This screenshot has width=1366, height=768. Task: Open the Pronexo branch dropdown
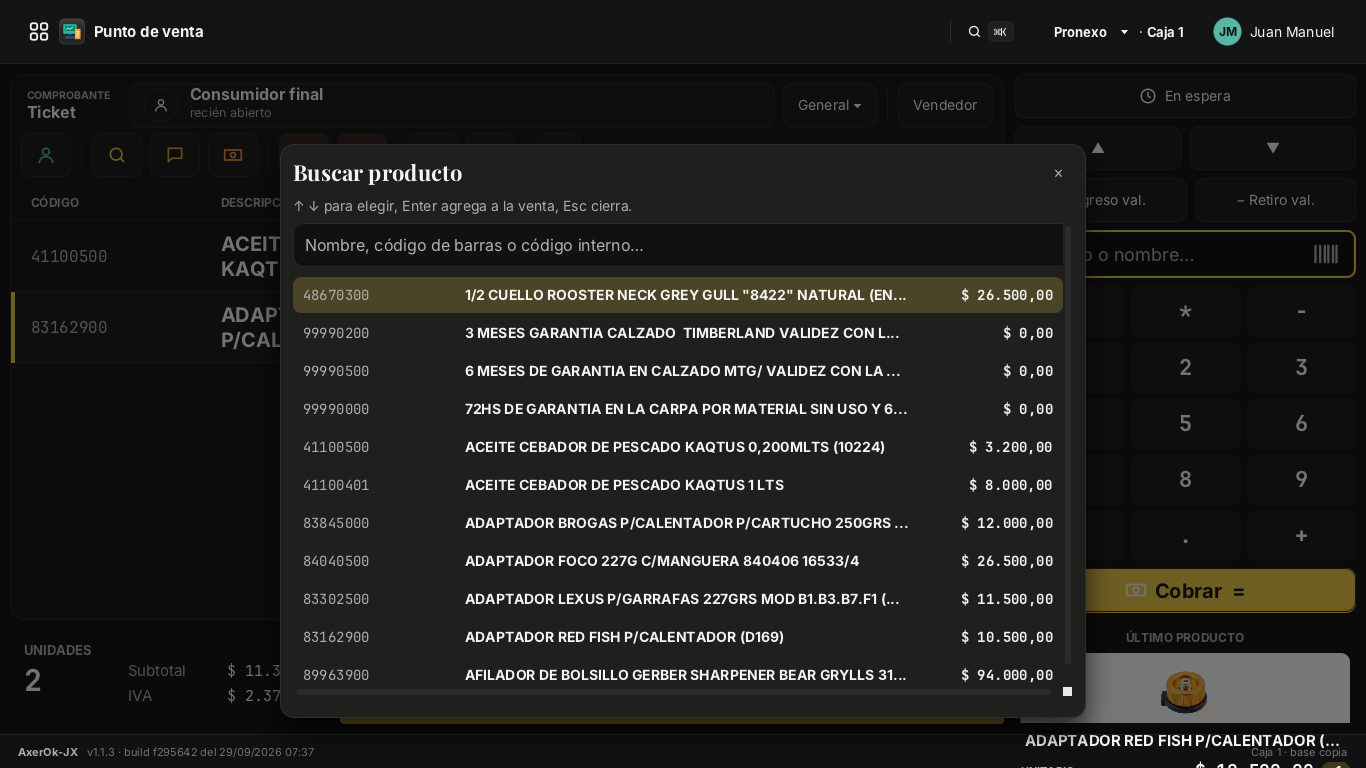tap(1091, 32)
